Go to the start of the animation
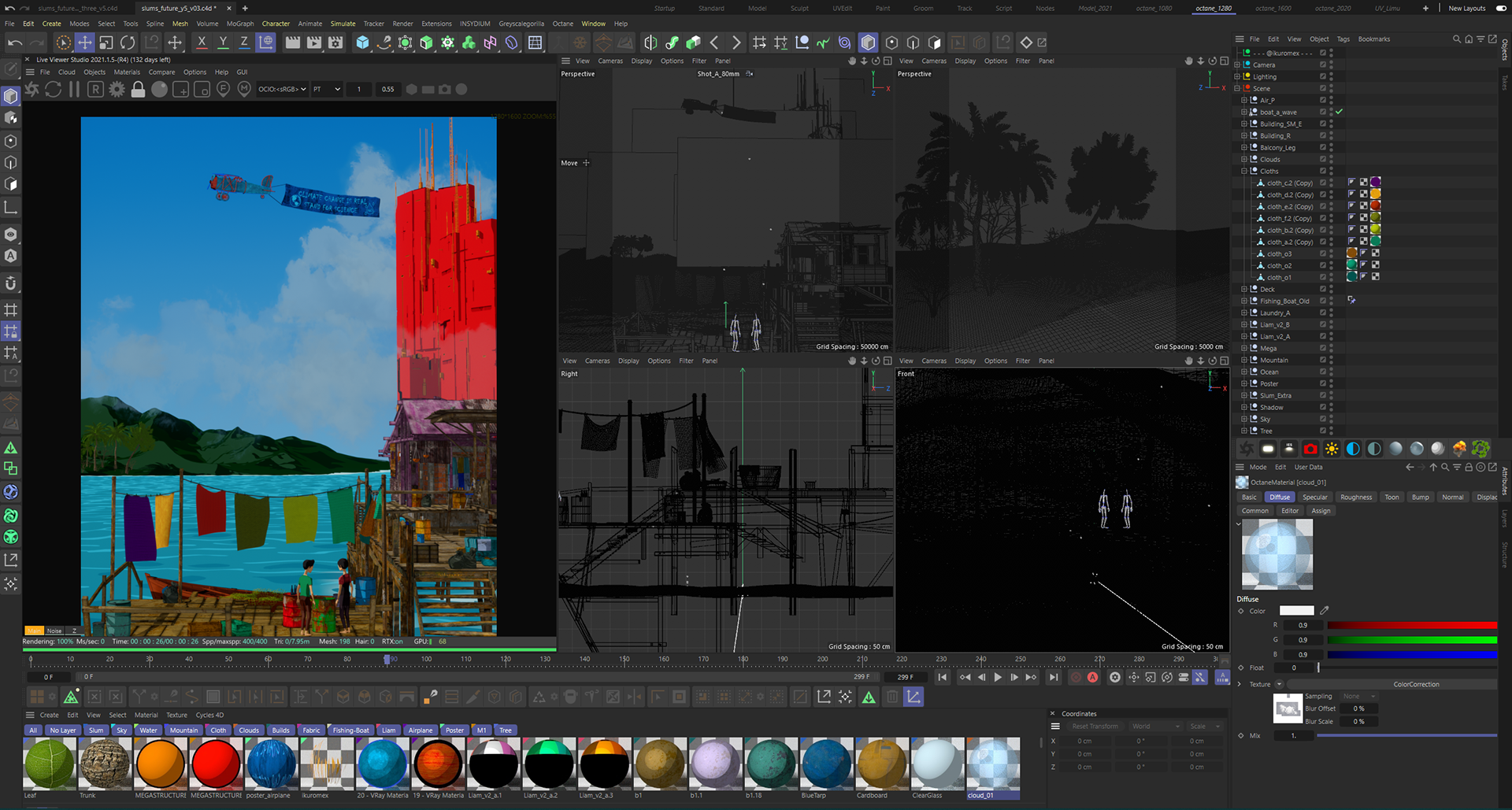 (x=943, y=677)
